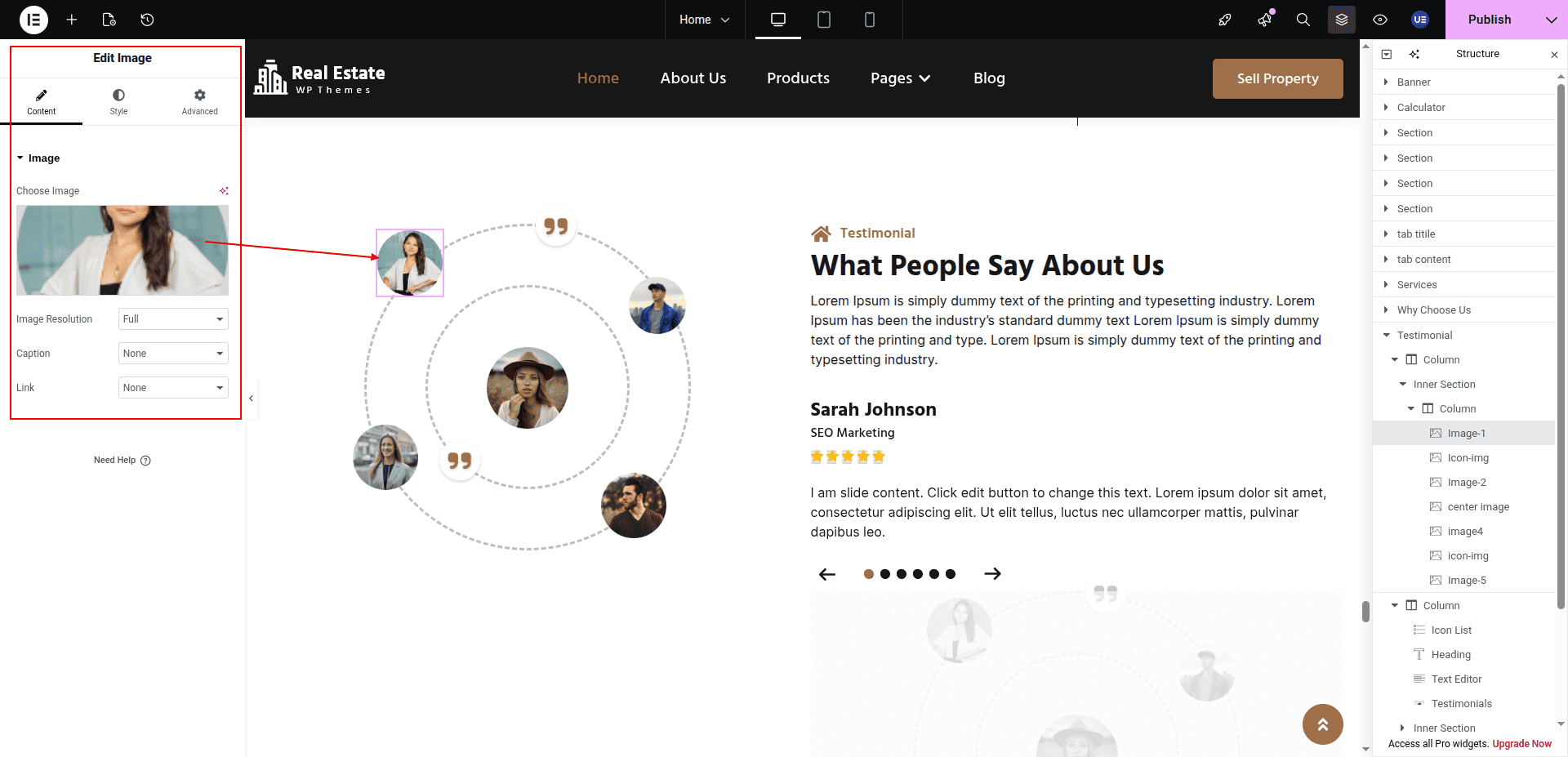
Task: Switch to the Style tab
Action: point(118,102)
